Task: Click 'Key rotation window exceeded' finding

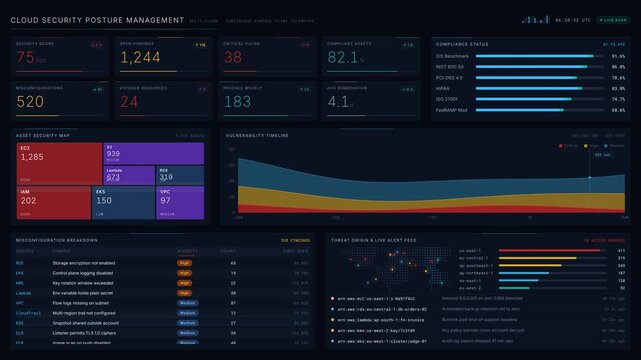Action: pos(83,283)
